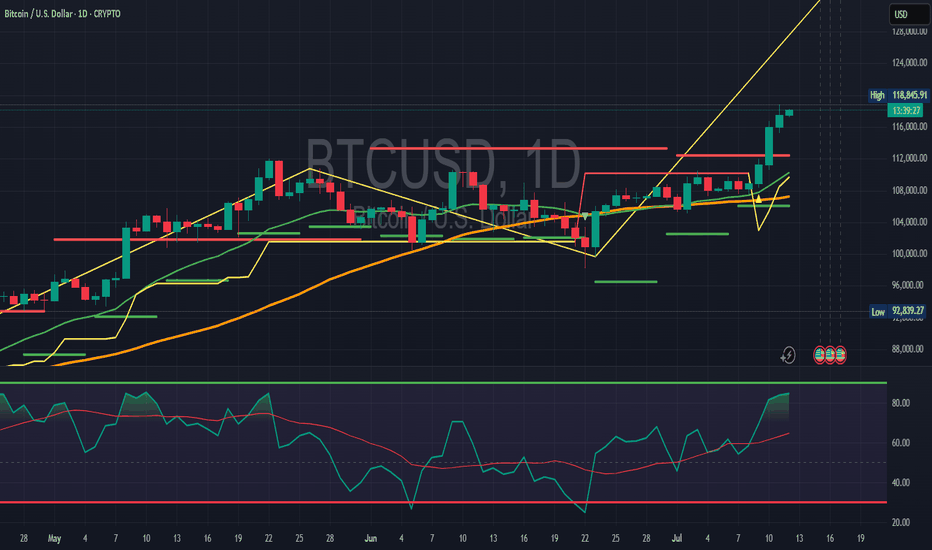Click the Jul label on time axis

[676, 539]
